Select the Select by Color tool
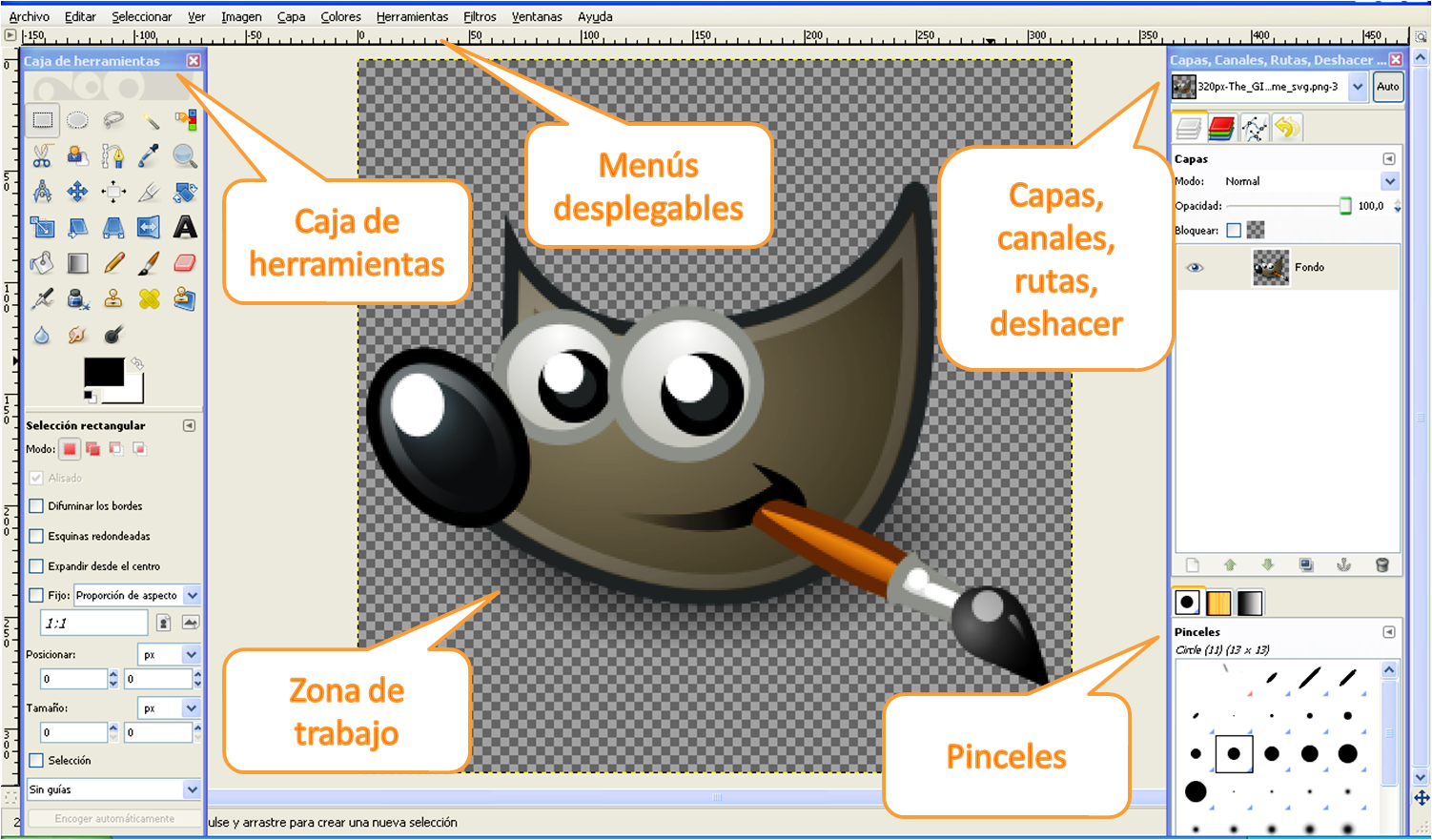This screenshot has width=1432, height=840. (186, 120)
